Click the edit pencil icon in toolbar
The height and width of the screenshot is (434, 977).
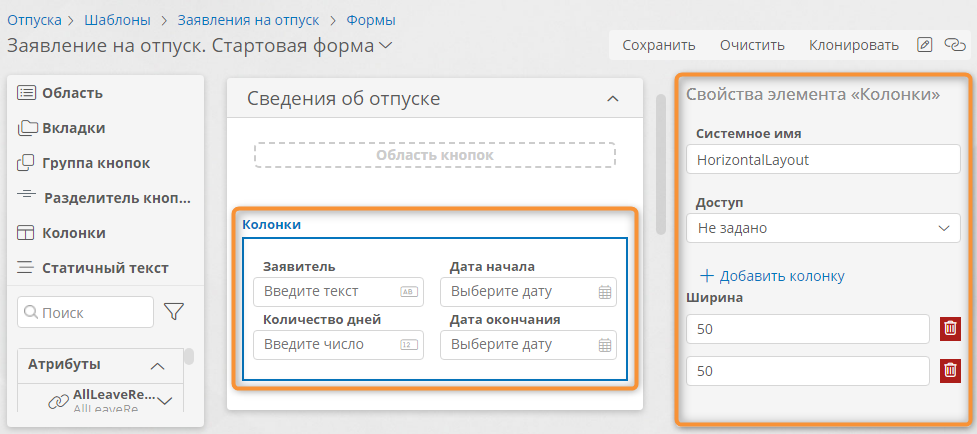click(x=925, y=45)
